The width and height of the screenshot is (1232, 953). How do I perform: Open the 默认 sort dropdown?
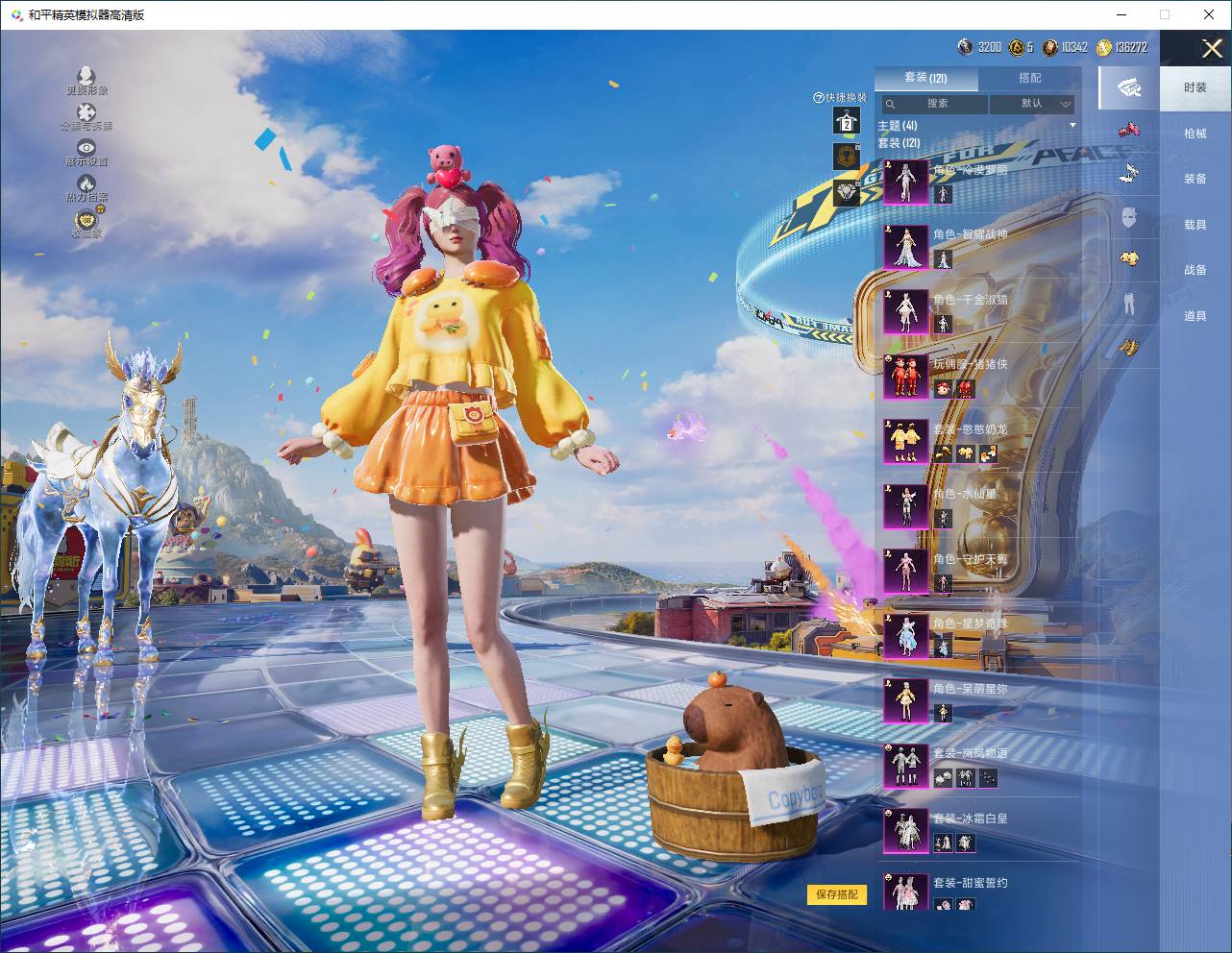click(x=1032, y=104)
